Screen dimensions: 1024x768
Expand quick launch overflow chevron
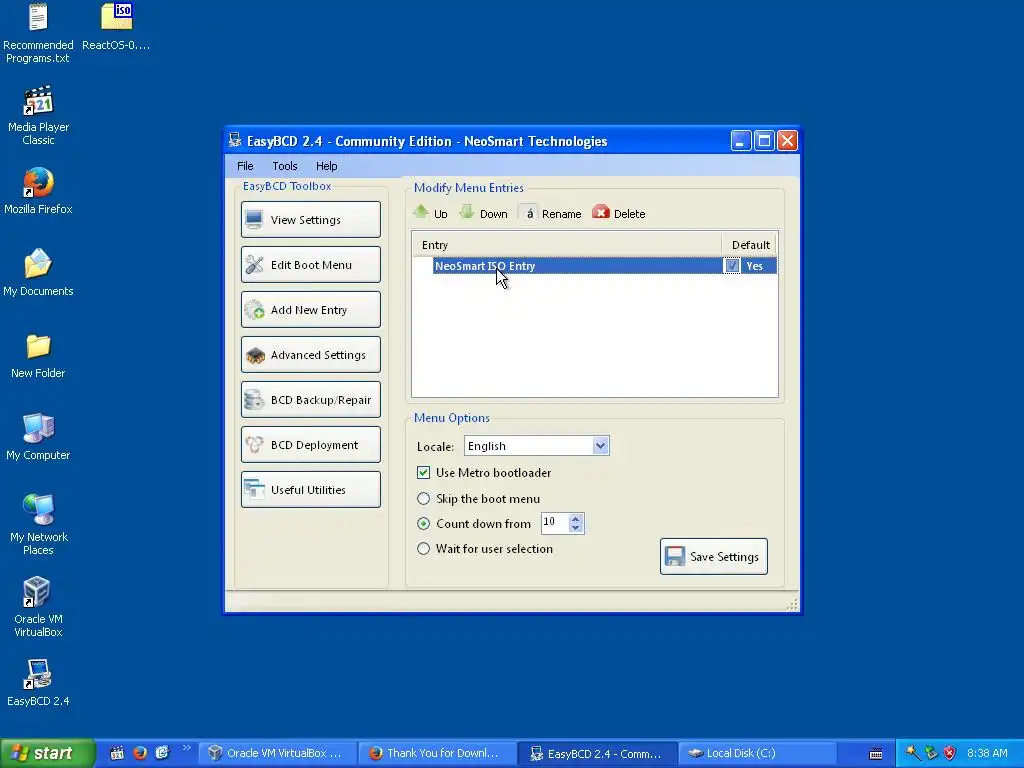(x=187, y=748)
